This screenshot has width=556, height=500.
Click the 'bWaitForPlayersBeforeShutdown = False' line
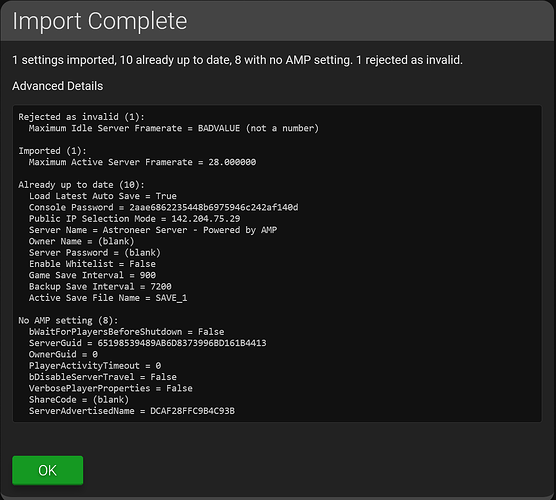click(126, 332)
